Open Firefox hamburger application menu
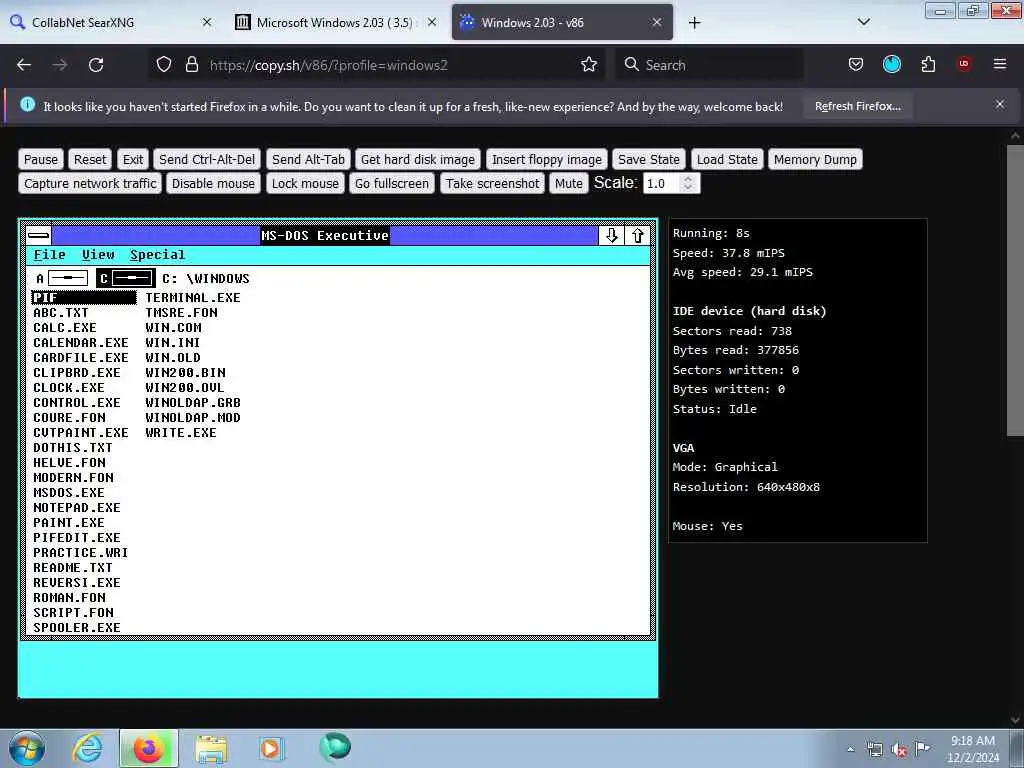Image resolution: width=1024 pixels, height=768 pixels. (x=1000, y=65)
